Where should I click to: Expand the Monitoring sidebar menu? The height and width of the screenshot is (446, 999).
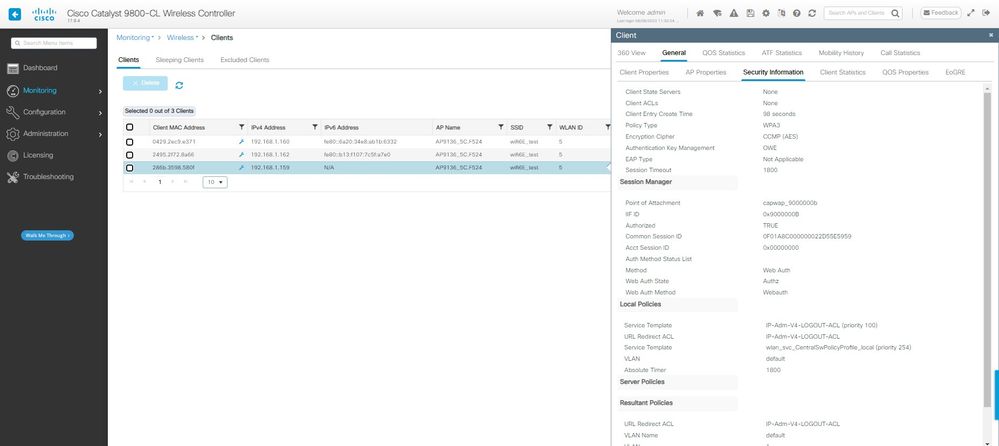point(54,90)
